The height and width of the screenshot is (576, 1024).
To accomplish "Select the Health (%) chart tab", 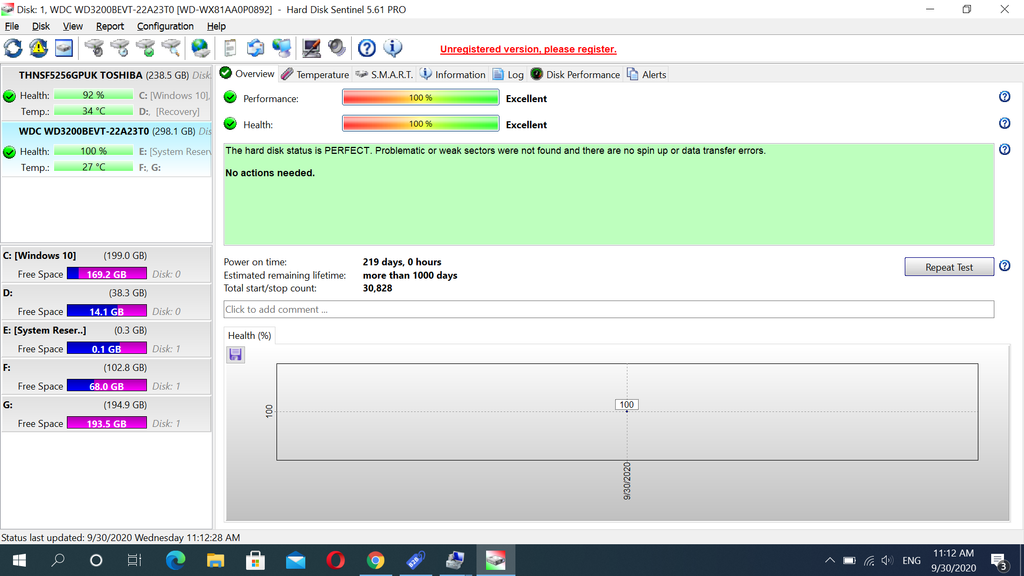I will 249,336.
